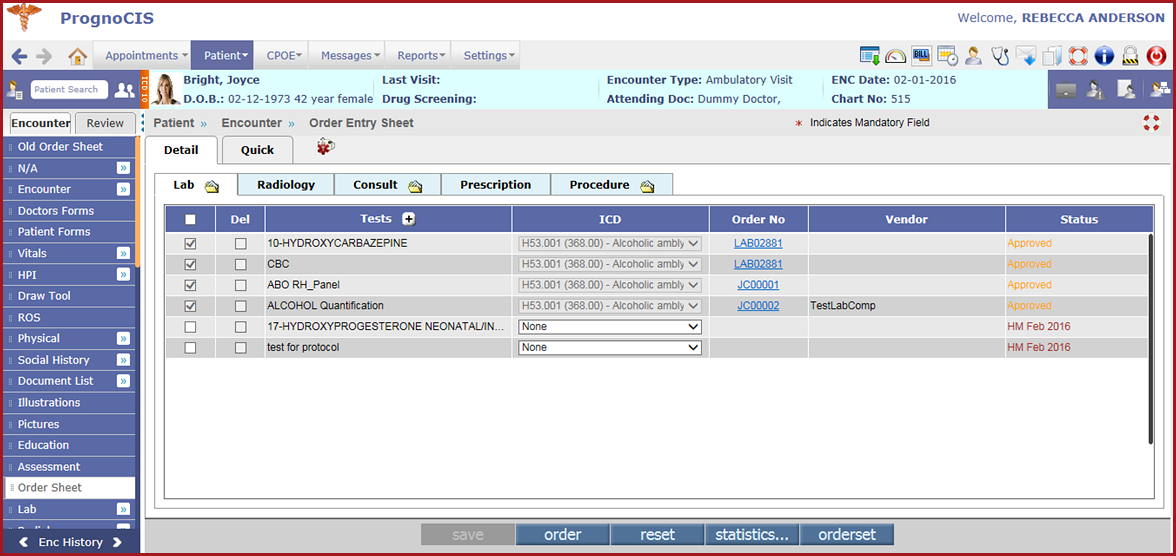Open the statistics... button
This screenshot has height=556, width=1176.
752,535
